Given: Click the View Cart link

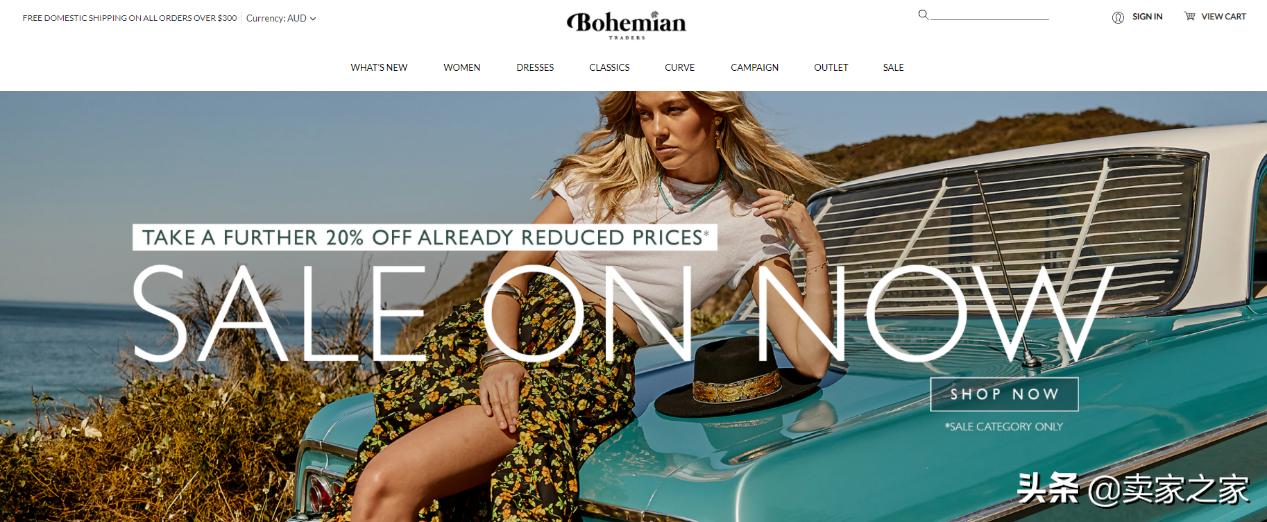Looking at the screenshot, I should (1224, 17).
